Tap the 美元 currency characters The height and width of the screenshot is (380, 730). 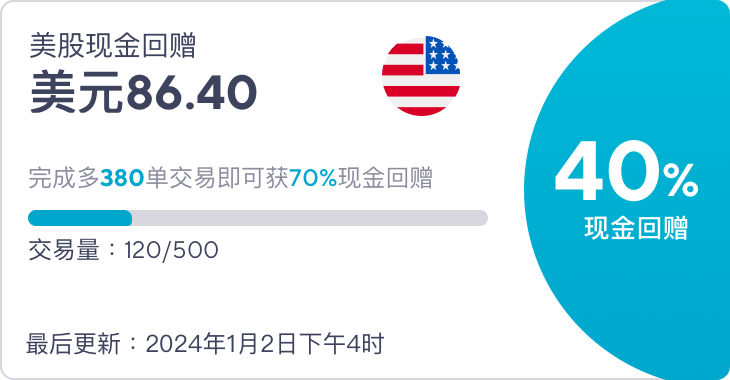77,92
